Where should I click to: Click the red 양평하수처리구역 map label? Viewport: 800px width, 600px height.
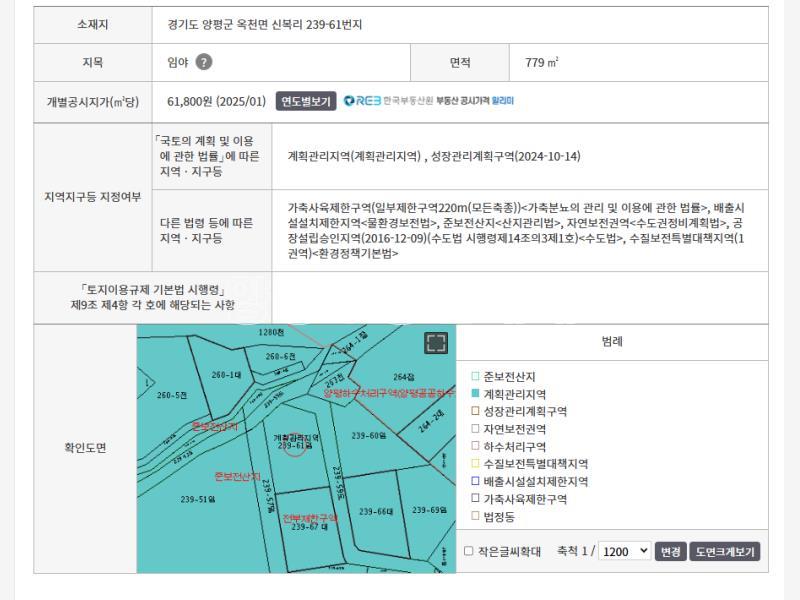coord(389,393)
